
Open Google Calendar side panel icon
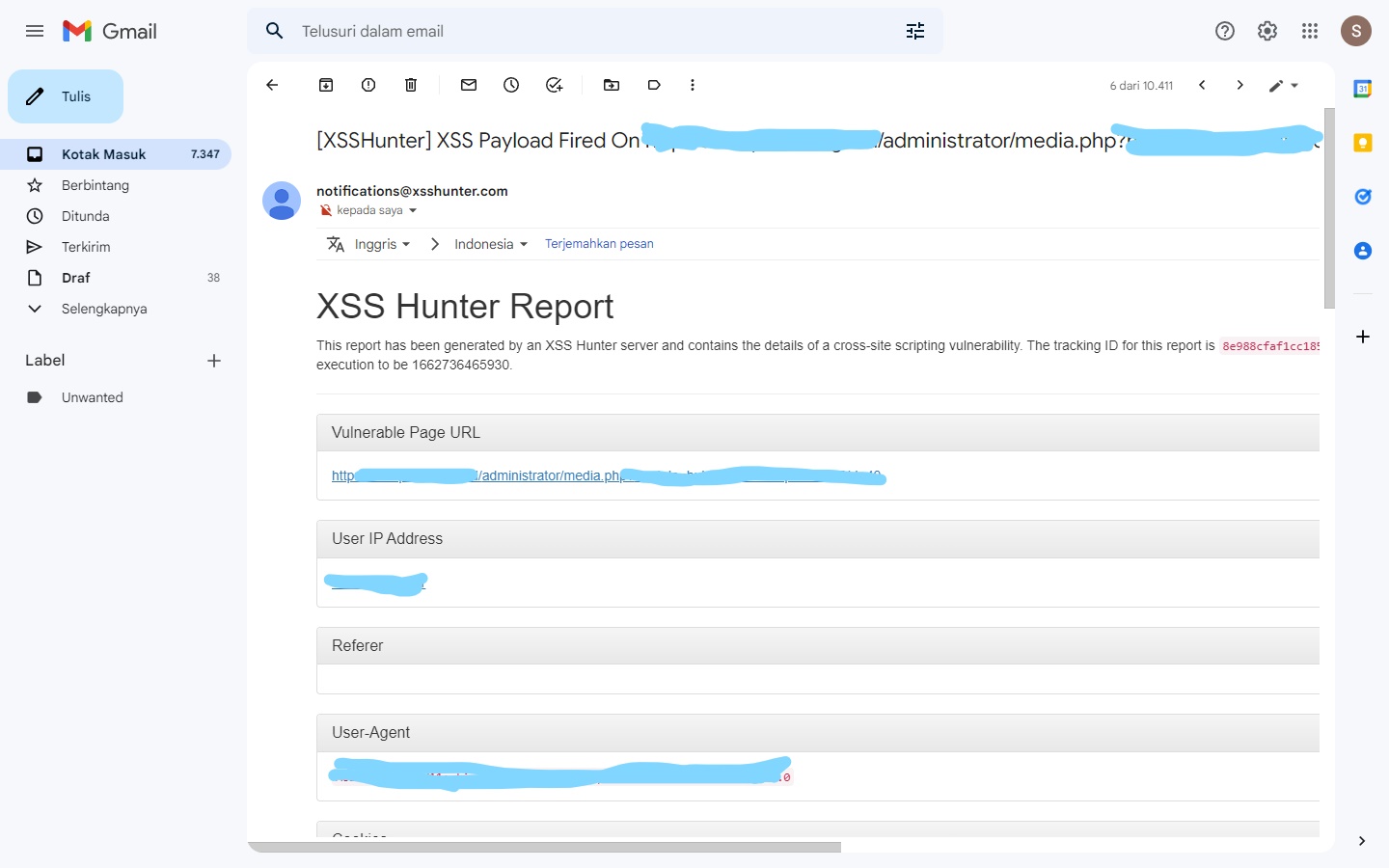pyautogui.click(x=1363, y=89)
